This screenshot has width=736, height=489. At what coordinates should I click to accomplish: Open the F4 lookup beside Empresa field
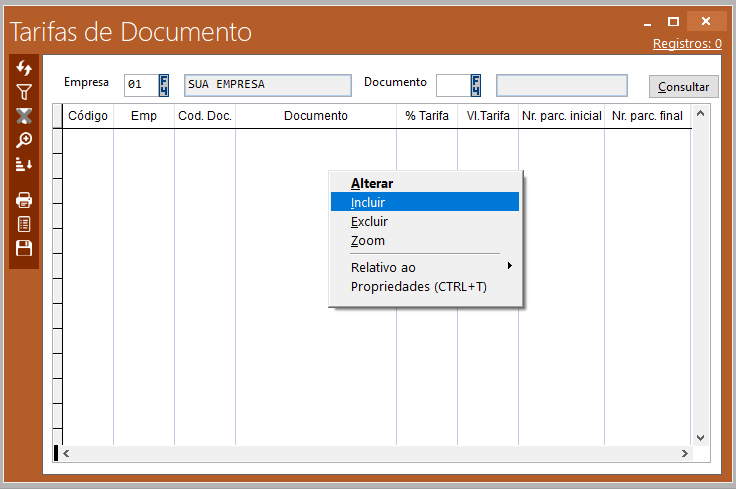tap(164, 85)
